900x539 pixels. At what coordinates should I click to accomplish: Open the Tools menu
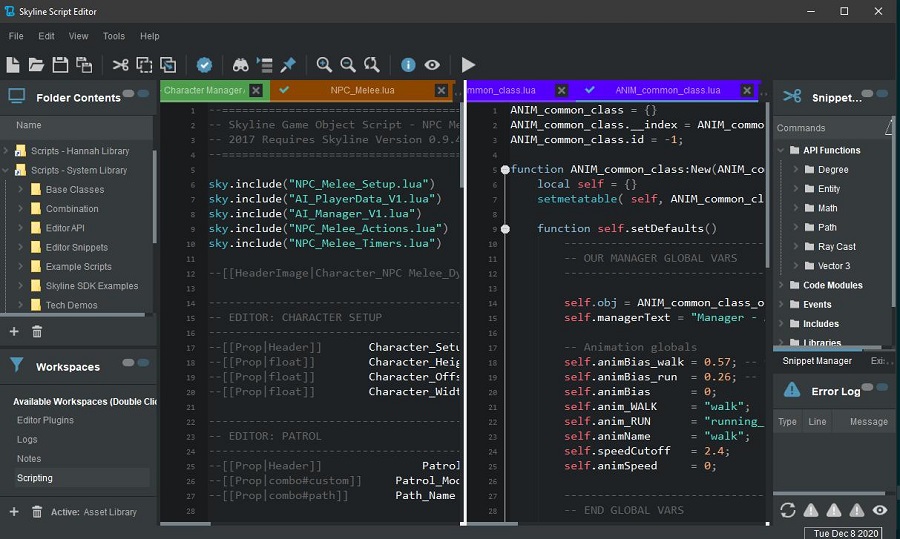(x=114, y=36)
